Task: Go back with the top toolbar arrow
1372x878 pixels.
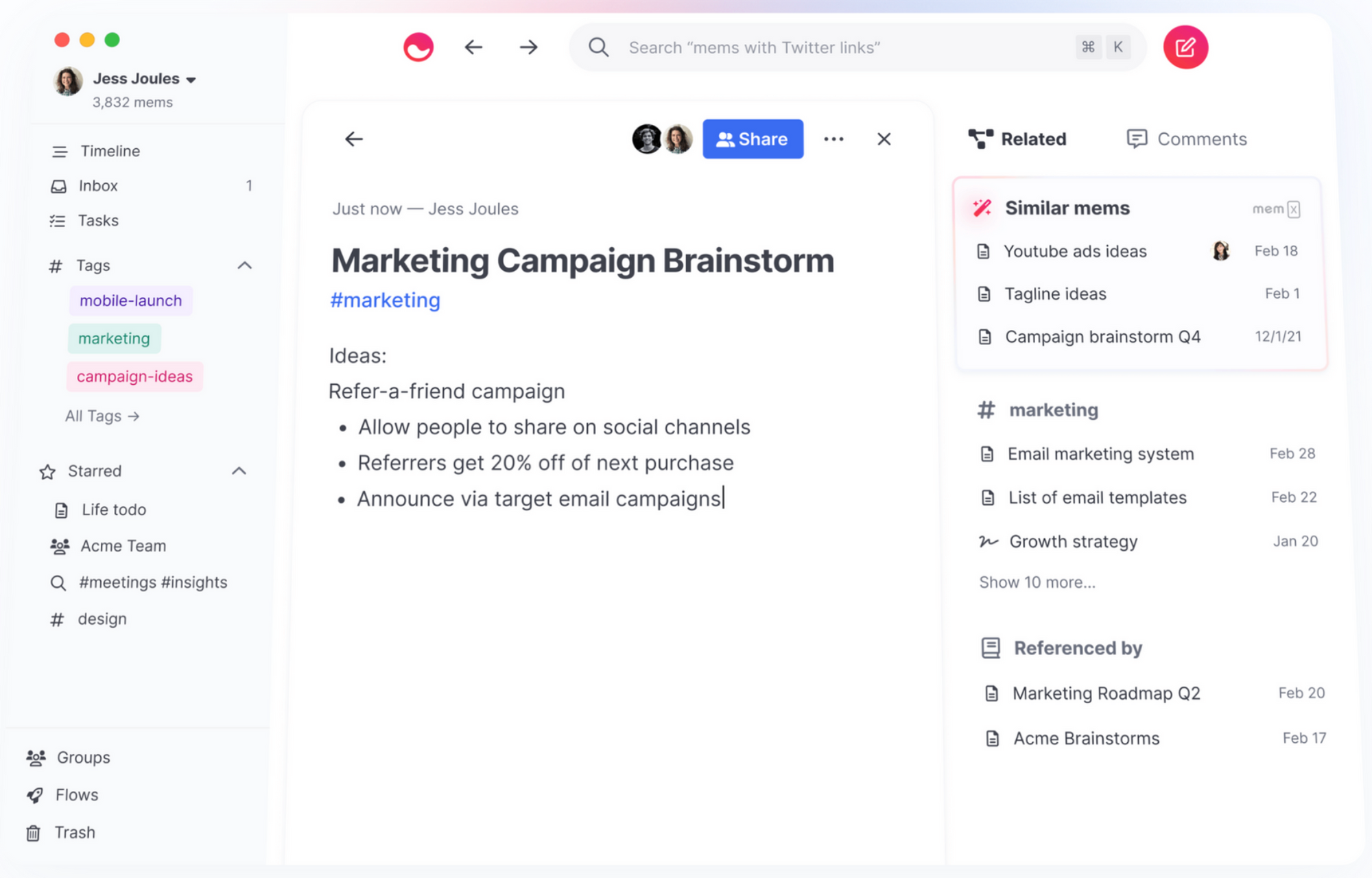Action: click(473, 47)
